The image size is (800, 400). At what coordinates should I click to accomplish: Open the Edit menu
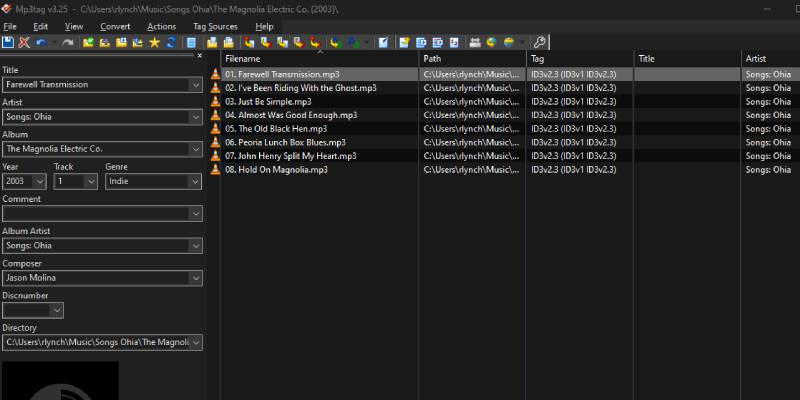coord(40,27)
